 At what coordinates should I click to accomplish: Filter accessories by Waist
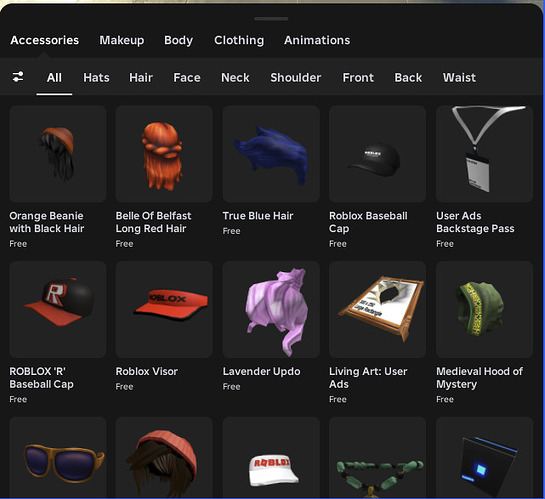tap(459, 77)
